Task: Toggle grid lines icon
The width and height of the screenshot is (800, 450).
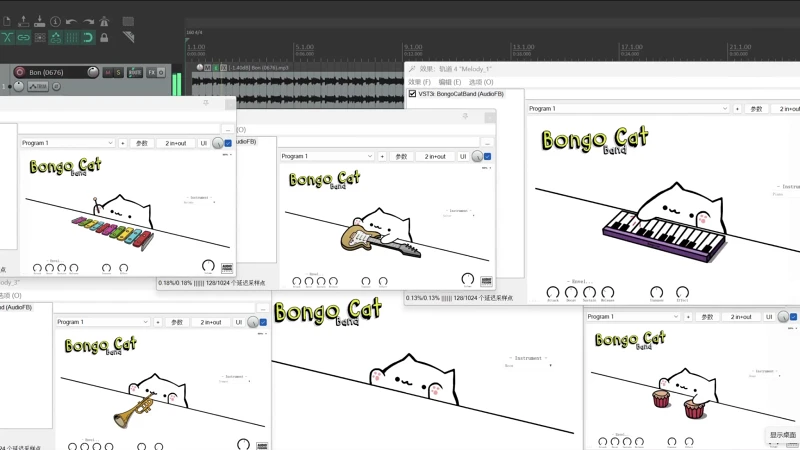Action: (x=72, y=37)
